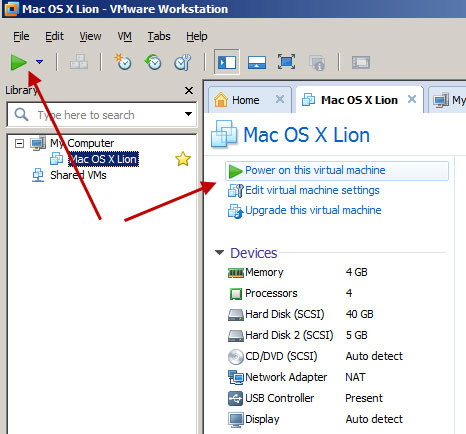Click the Processors device icon
Image resolution: width=466 pixels, height=434 pixels.
point(236,294)
